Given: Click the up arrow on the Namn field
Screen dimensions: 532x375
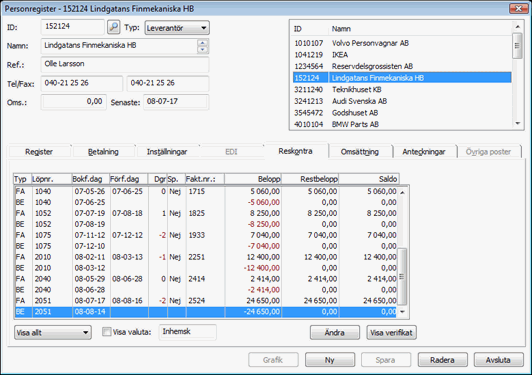Looking at the screenshot, I should [x=203, y=43].
